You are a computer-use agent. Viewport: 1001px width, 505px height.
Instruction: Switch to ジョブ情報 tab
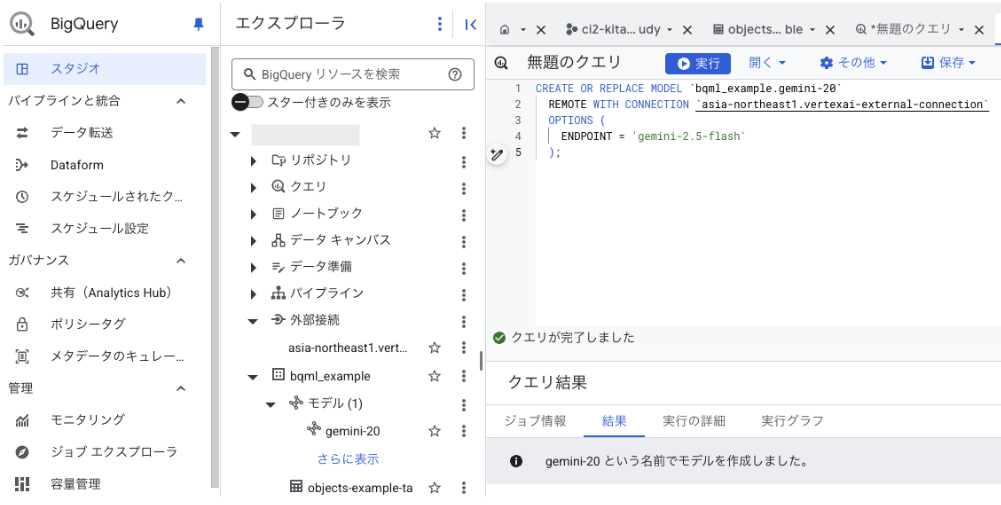[x=535, y=421]
